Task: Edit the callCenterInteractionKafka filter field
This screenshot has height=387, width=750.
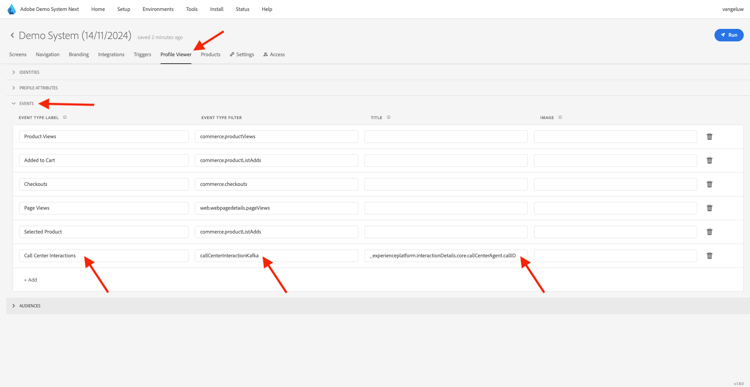Action: (x=276, y=255)
